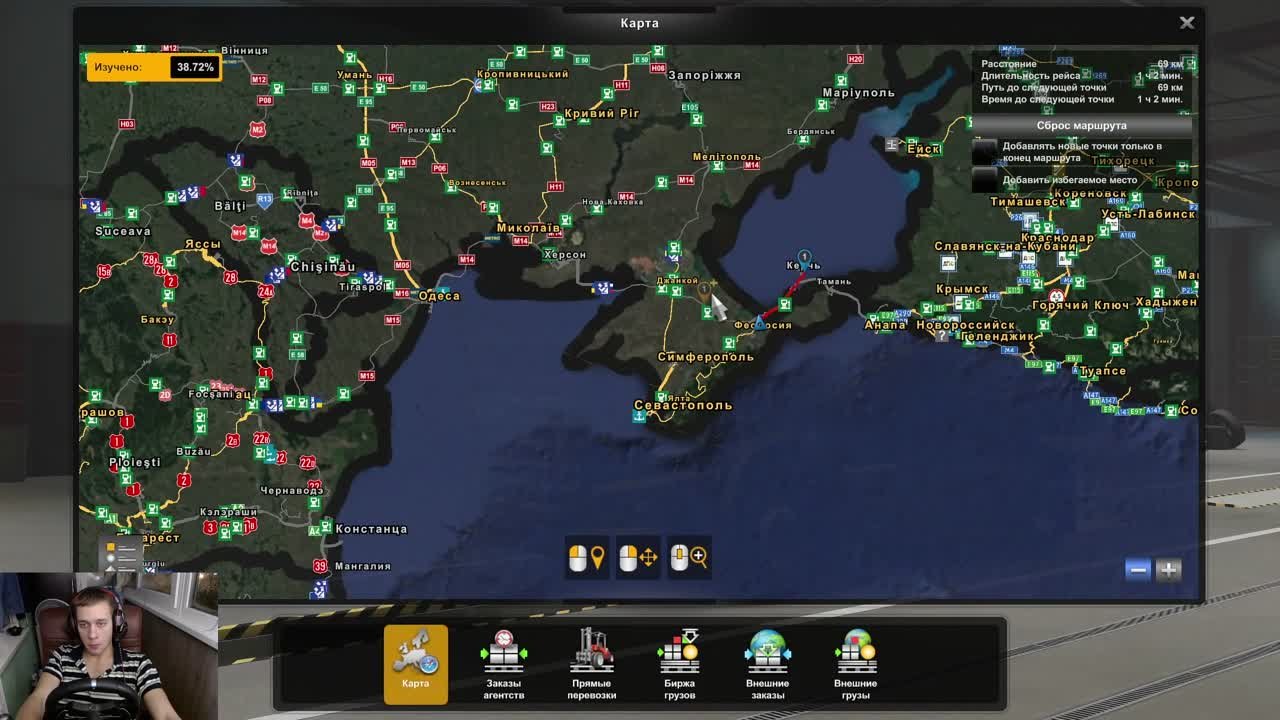Click the Севастополь port anchor icon
Screen dimensions: 1280x720
[x=639, y=417]
